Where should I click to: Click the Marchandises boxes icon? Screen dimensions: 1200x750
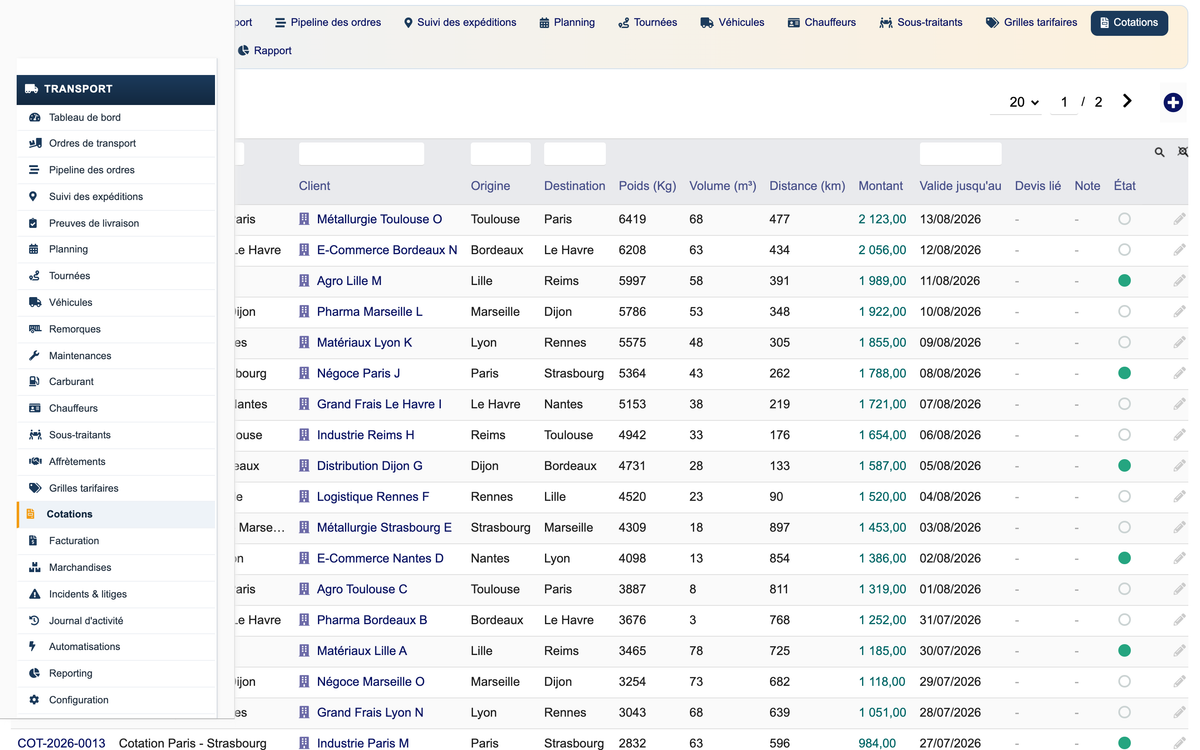pos(35,567)
